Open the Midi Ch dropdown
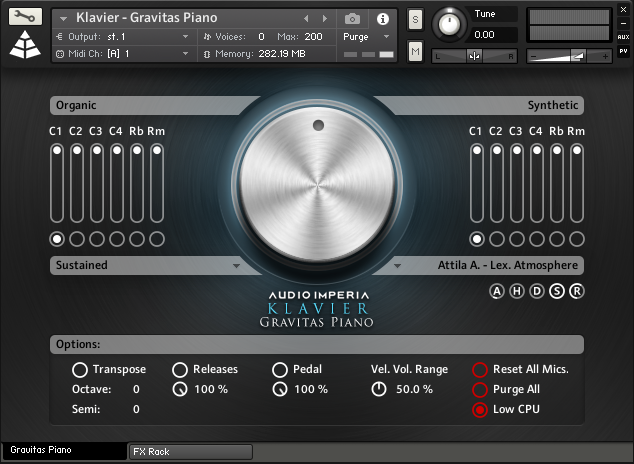 (185, 54)
